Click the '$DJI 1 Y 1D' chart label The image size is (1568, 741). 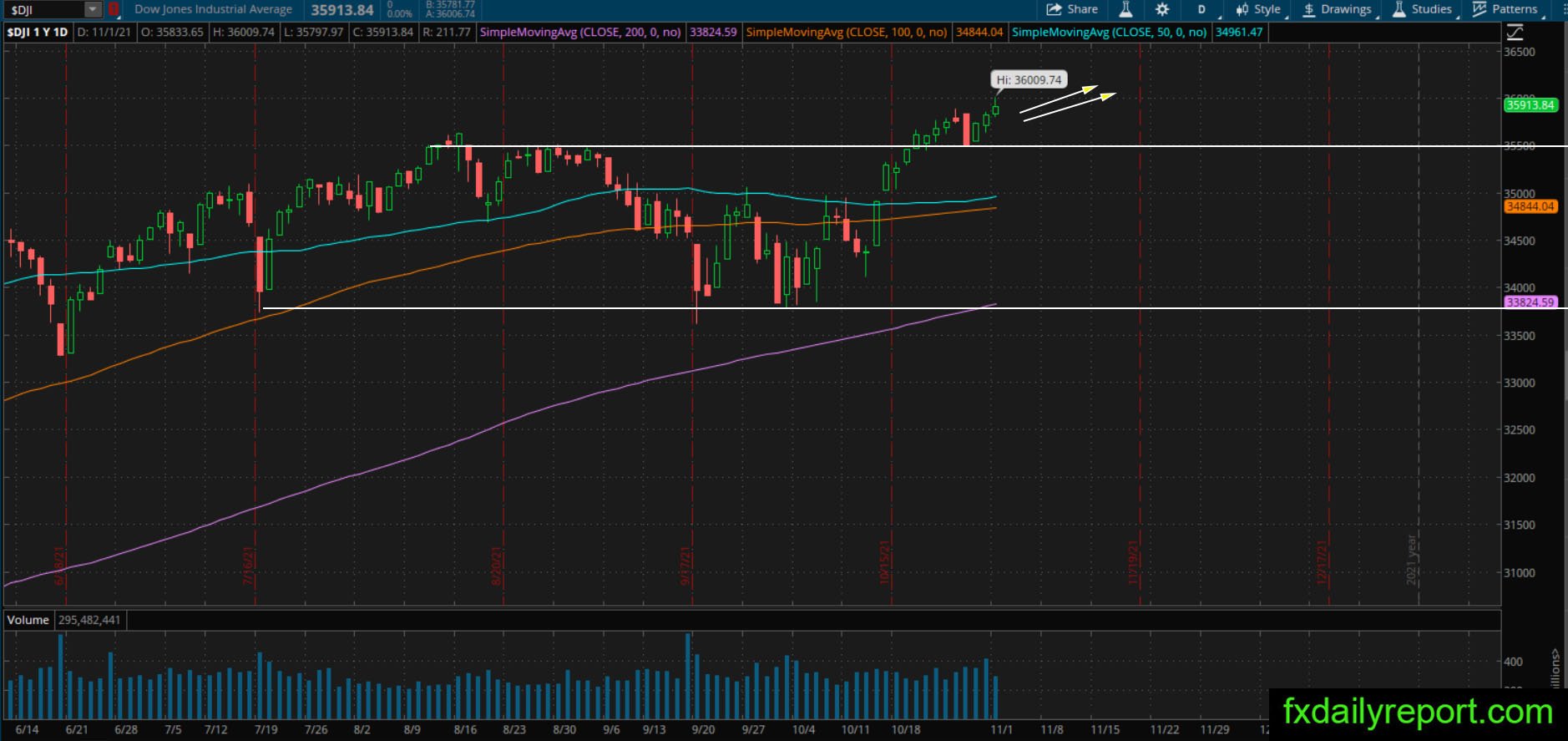(x=38, y=32)
